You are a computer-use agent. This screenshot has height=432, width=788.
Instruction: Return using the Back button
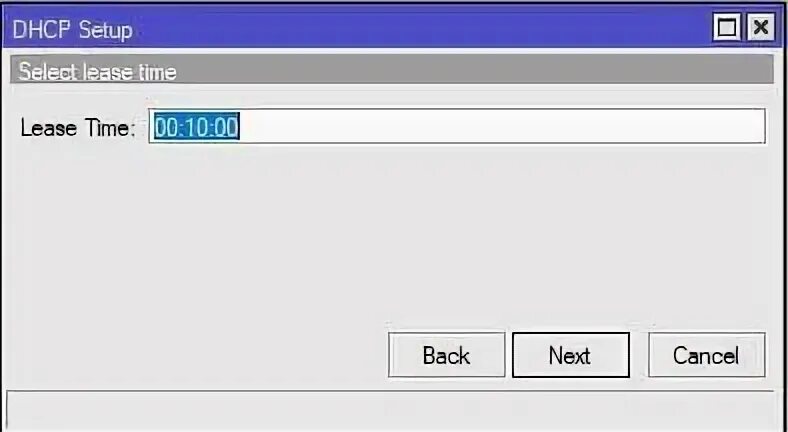tap(446, 355)
